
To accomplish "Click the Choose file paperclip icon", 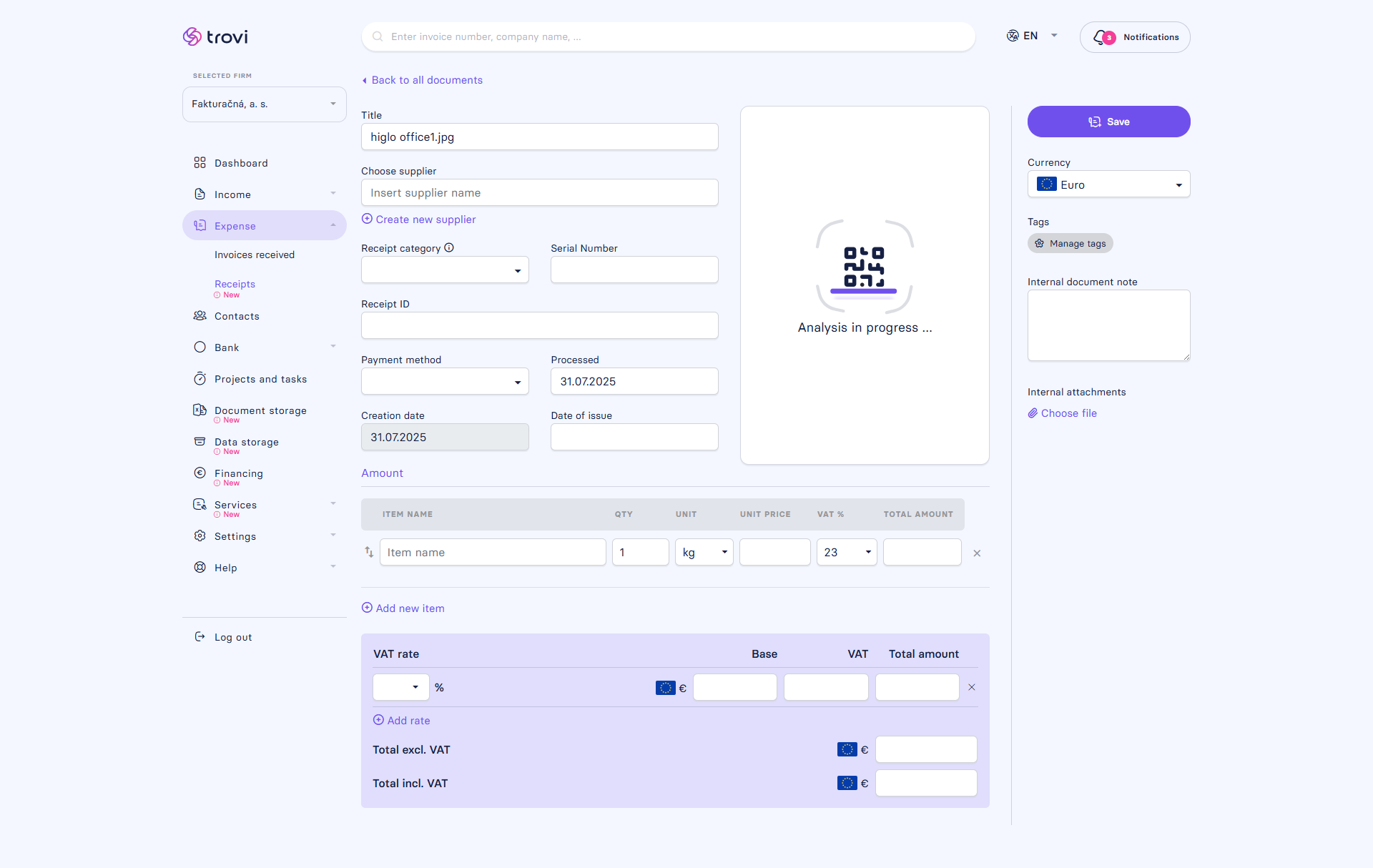I will coord(1033,413).
